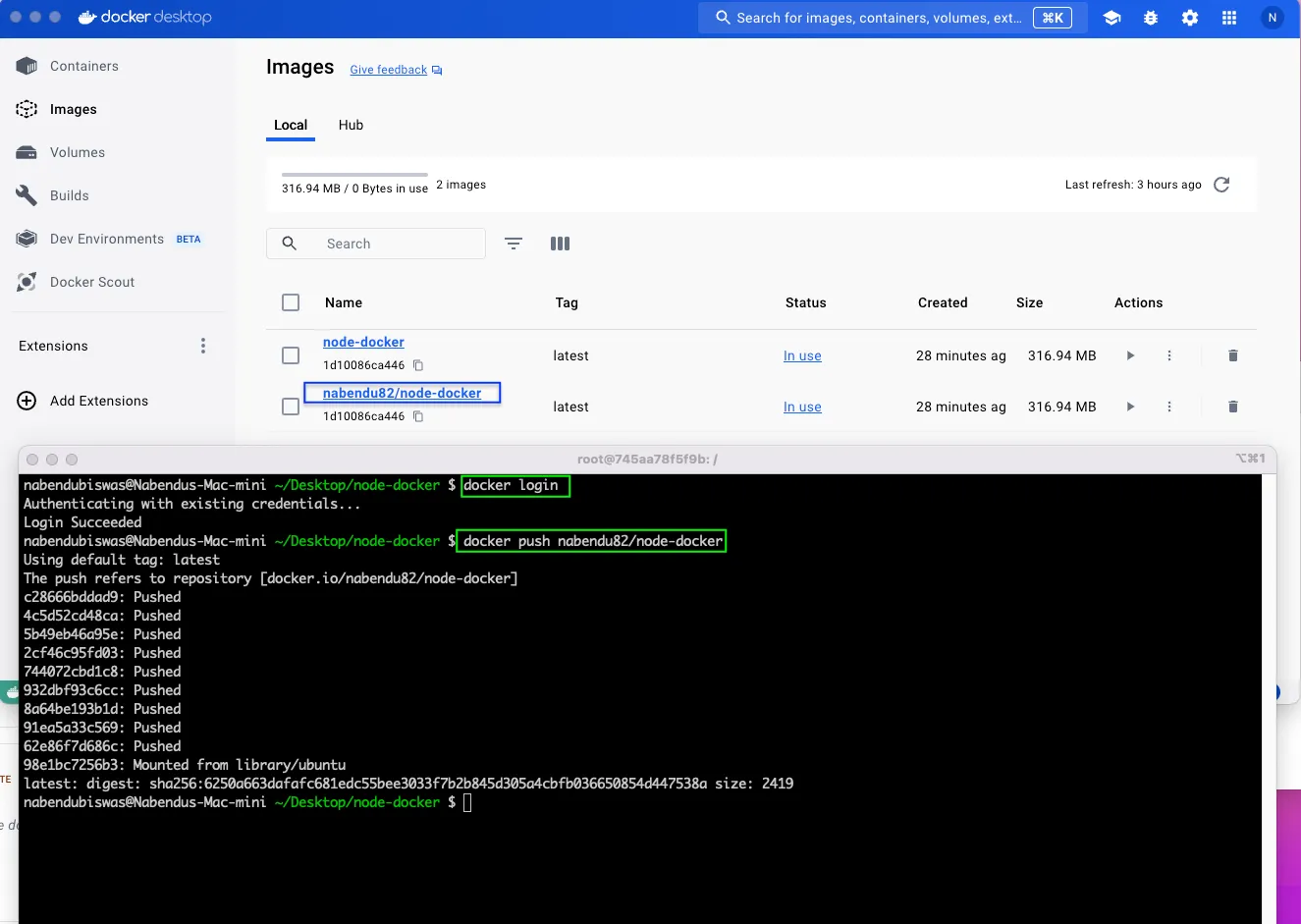The image size is (1301, 924).
Task: Delete the node-docker image
Action: (1233, 355)
